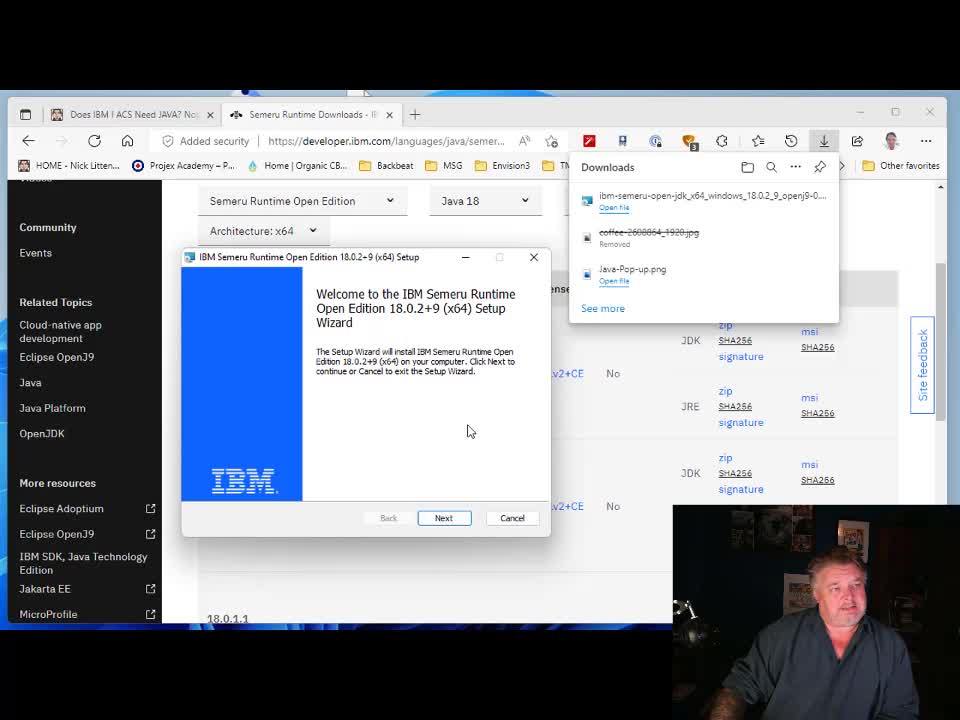The image size is (960, 720).
Task: Close the Semeru Runtime Downloads tab
Action: pos(389,114)
